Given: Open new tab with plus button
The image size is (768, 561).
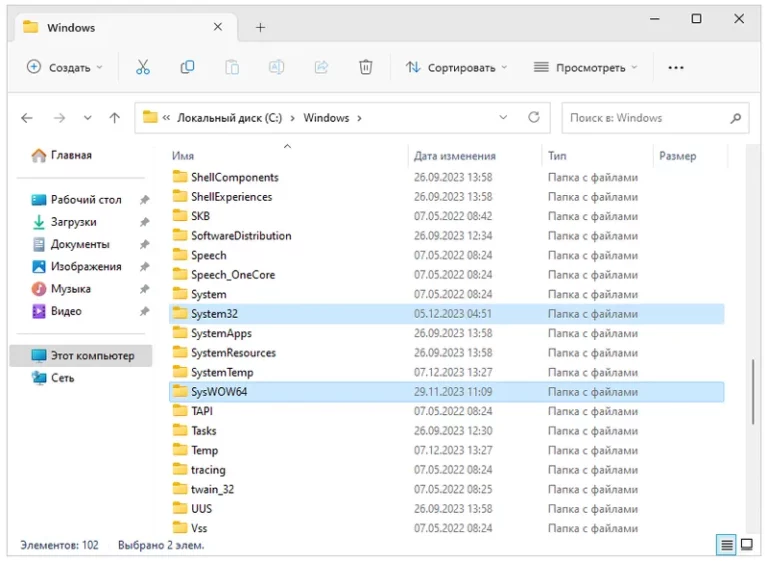Looking at the screenshot, I should 260,27.
